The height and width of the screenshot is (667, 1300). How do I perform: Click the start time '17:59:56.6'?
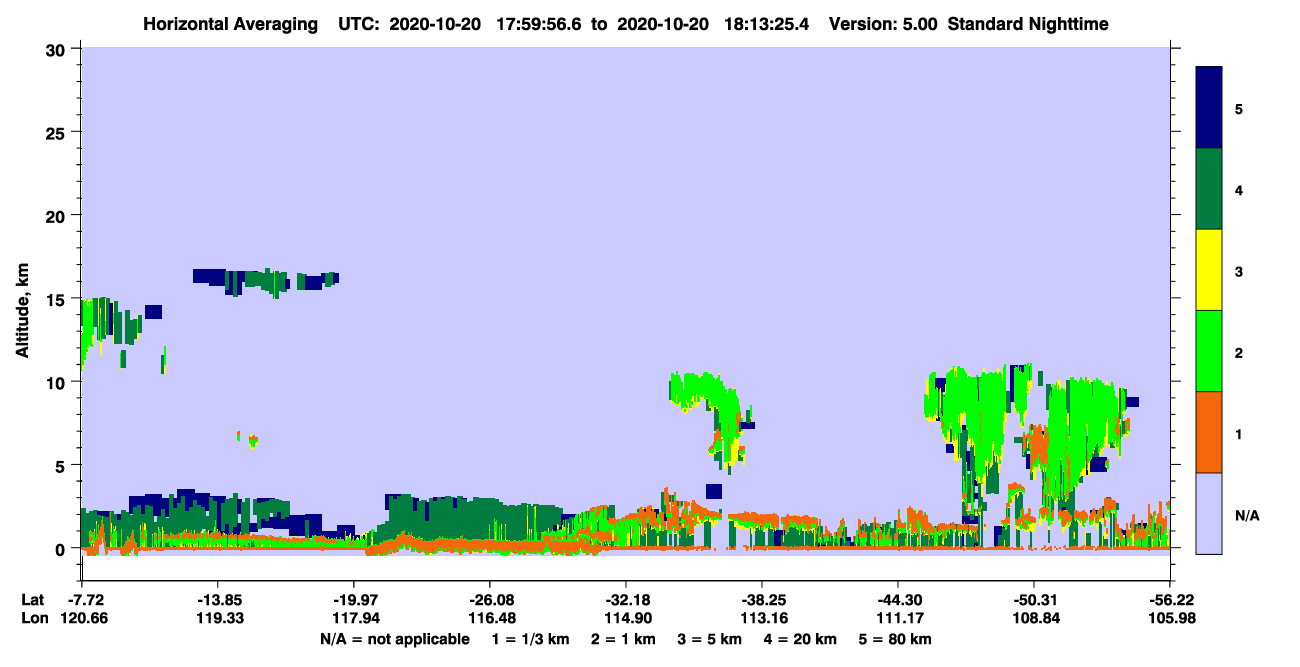point(538,23)
